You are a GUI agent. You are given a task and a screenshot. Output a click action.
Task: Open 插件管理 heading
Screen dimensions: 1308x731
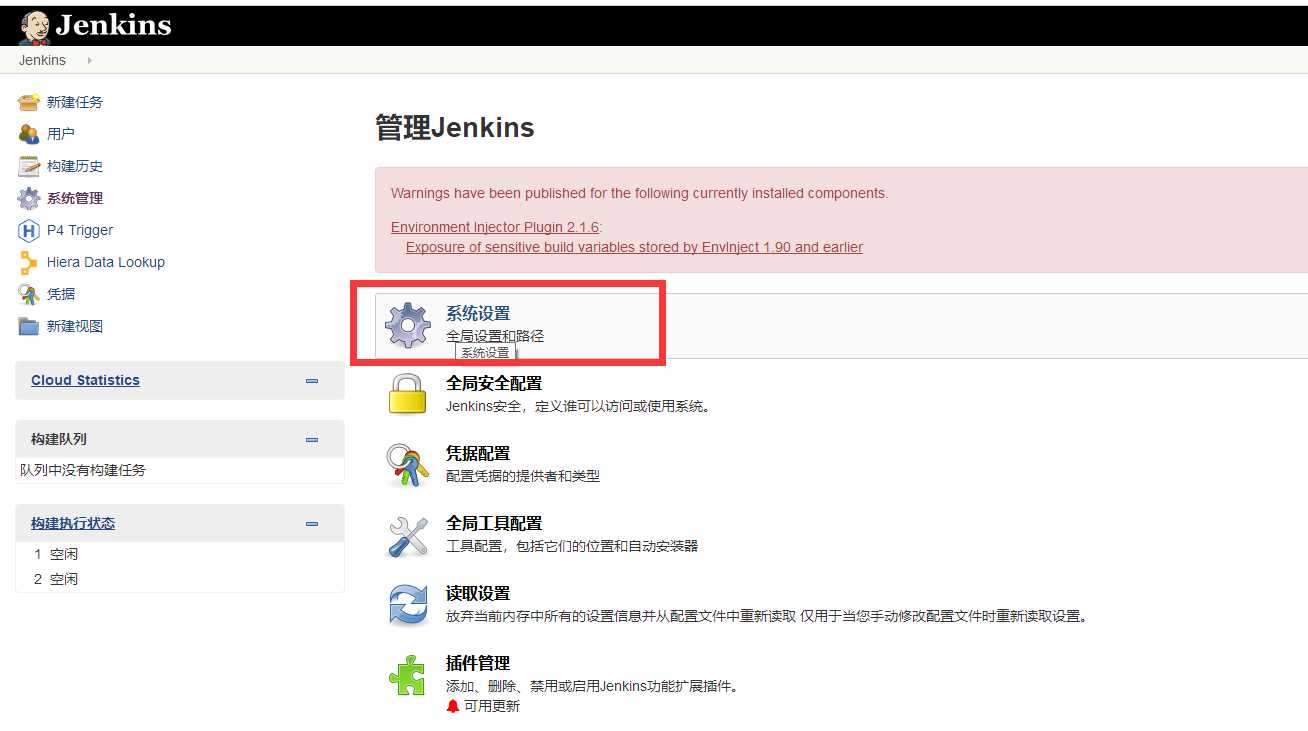[x=478, y=663]
